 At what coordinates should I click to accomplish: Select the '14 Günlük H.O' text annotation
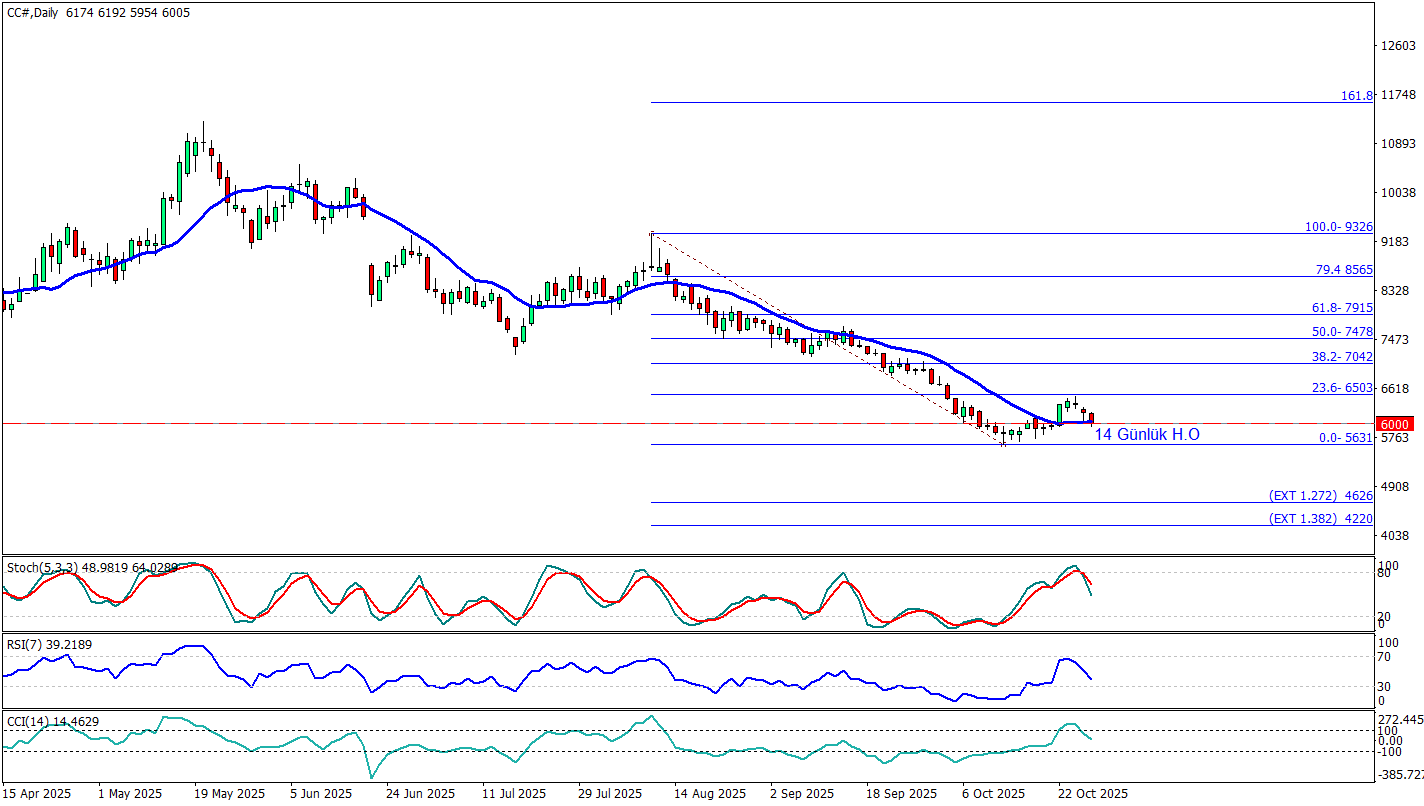tap(1146, 434)
